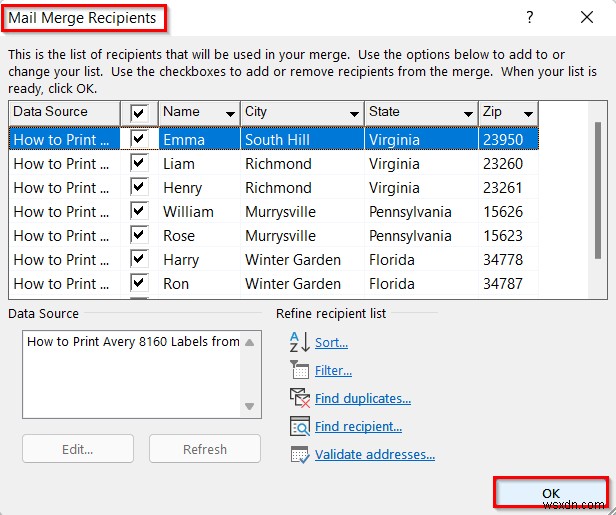Click the Filter funnel icon
This screenshot has height=515, width=616.
click(x=300, y=370)
